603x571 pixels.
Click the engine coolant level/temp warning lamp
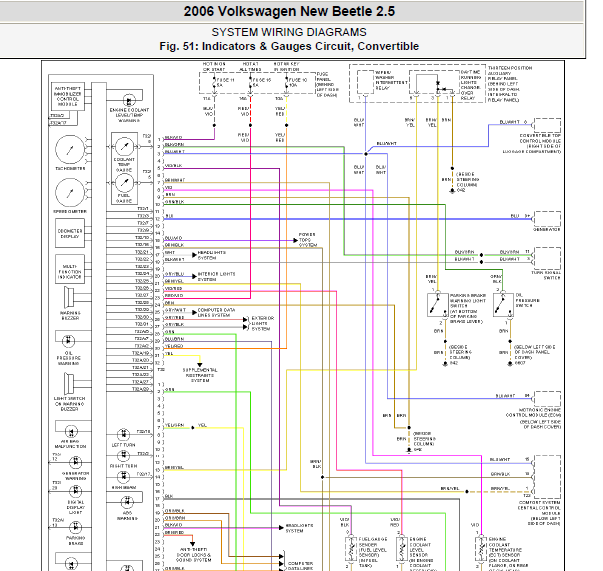[129, 101]
